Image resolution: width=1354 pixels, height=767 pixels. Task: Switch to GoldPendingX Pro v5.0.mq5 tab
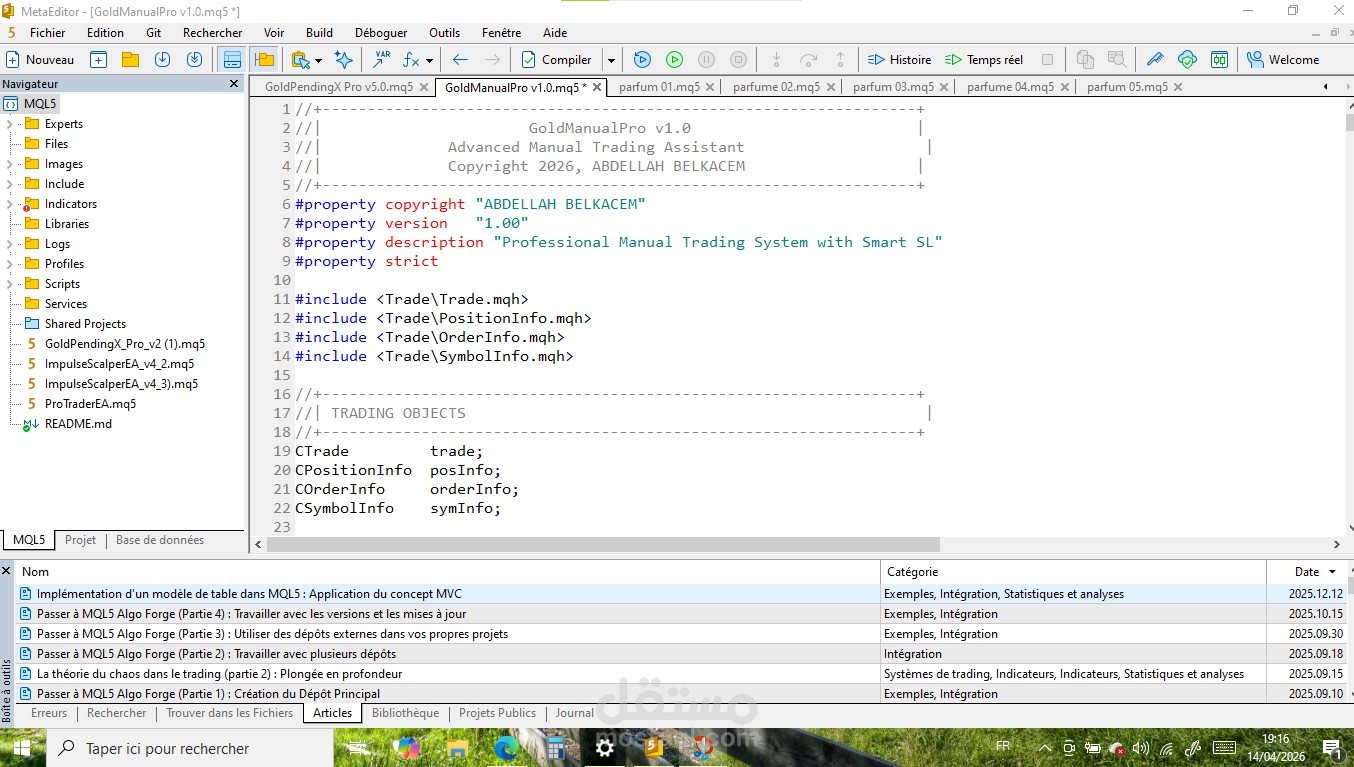click(x=339, y=87)
